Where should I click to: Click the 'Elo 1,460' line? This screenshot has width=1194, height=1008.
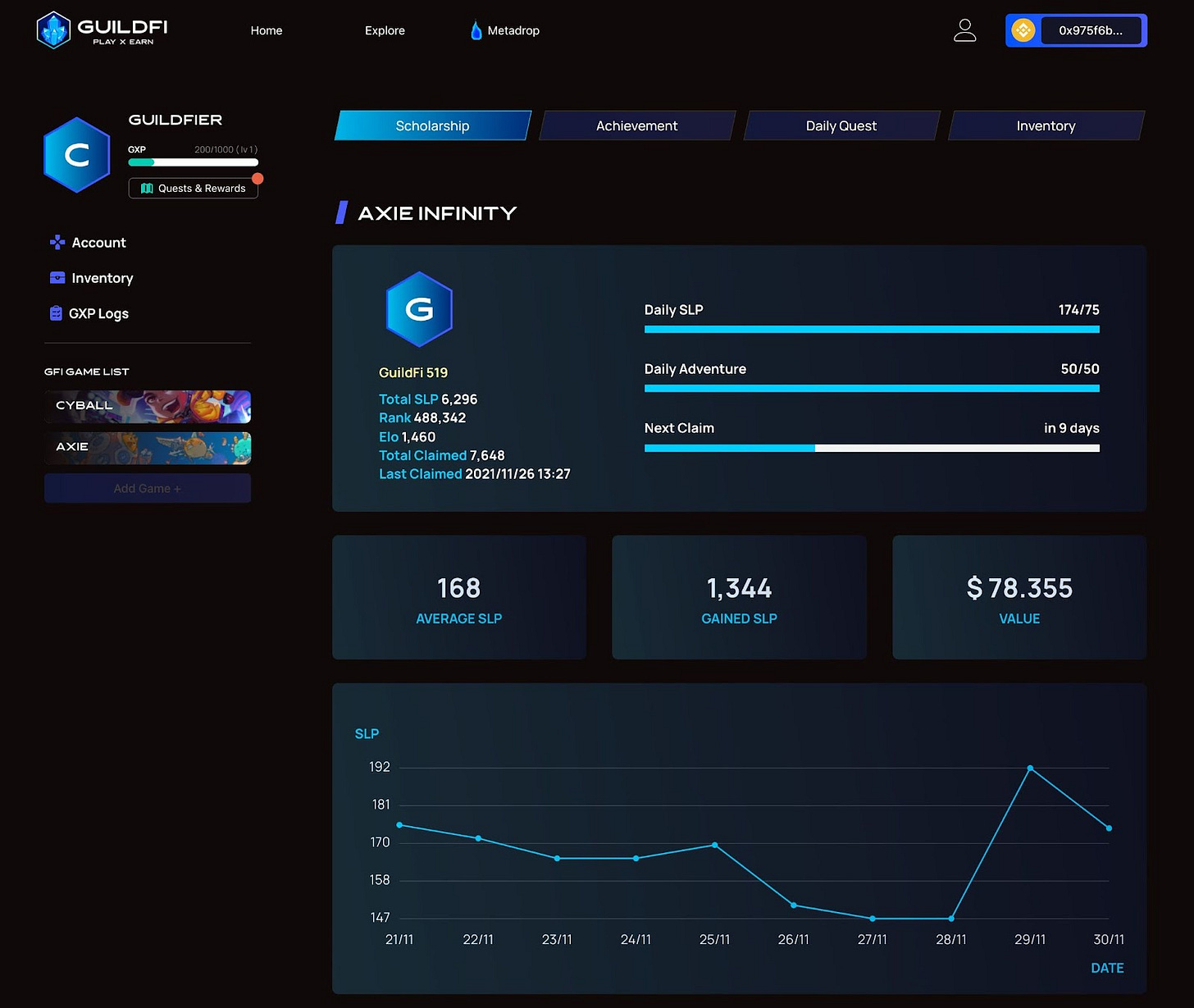407,437
